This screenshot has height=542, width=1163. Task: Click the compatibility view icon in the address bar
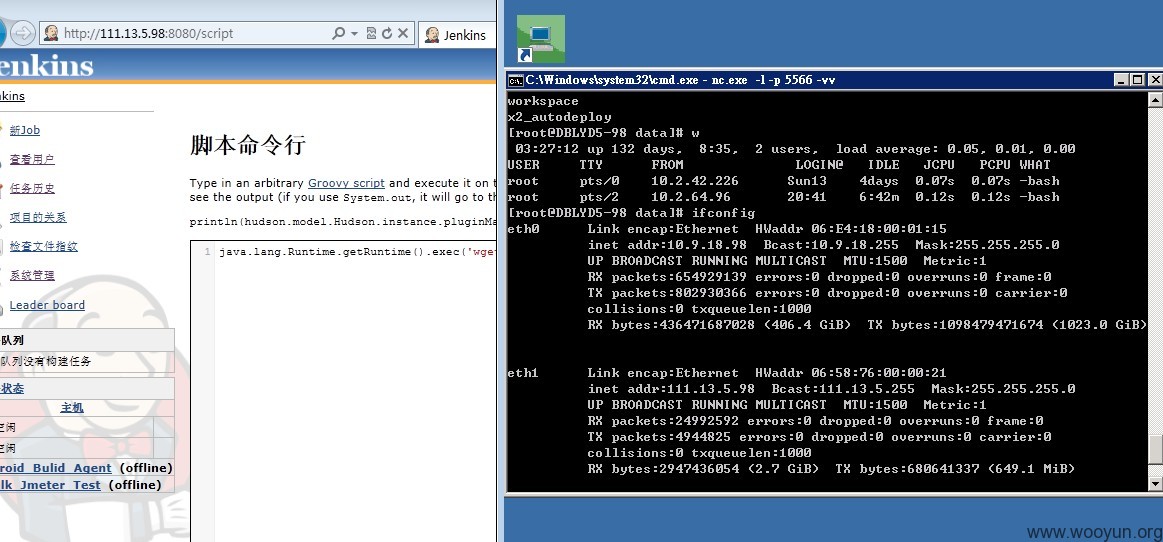(x=371, y=33)
